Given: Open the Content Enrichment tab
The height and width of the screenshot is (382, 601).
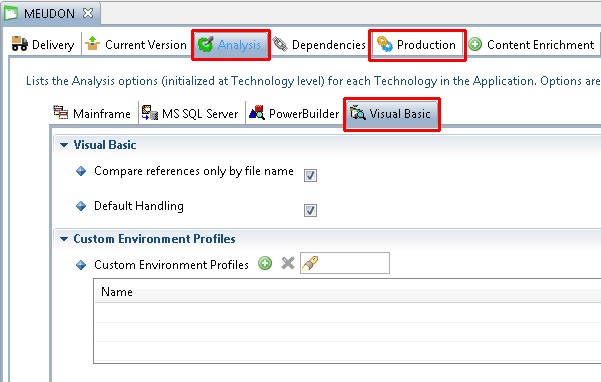Looking at the screenshot, I should pyautogui.click(x=531, y=45).
